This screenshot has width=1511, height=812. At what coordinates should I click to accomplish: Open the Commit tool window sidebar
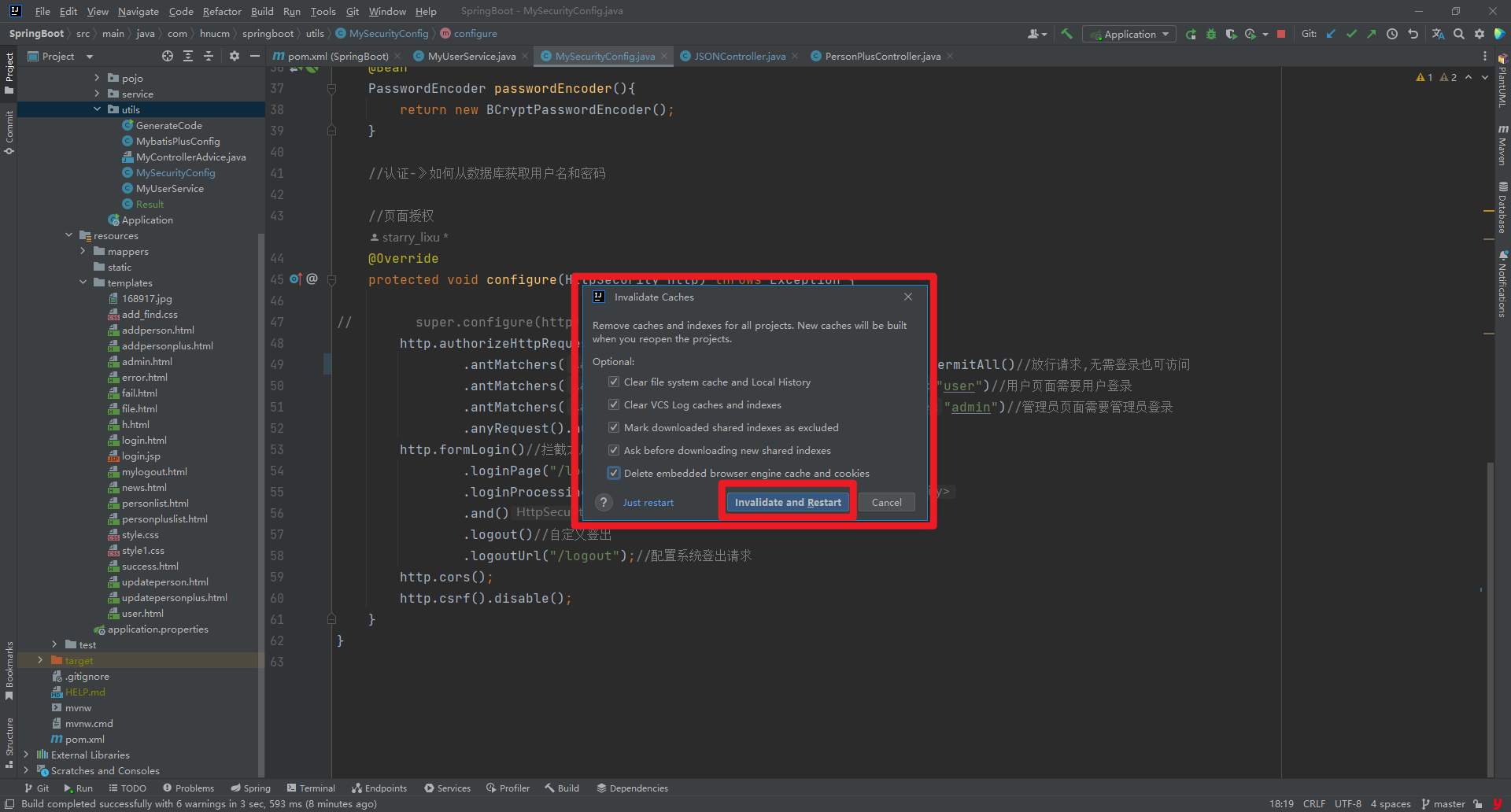pos(9,131)
